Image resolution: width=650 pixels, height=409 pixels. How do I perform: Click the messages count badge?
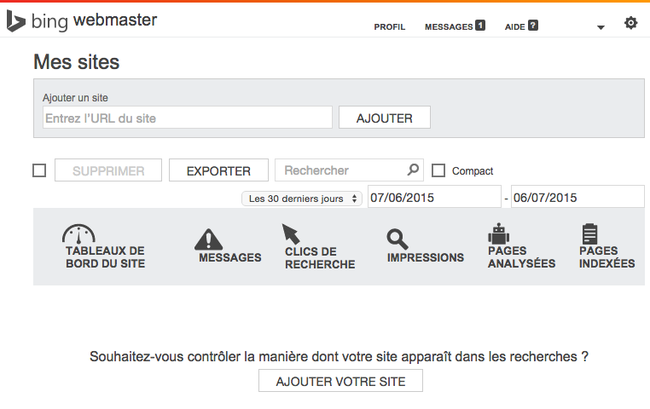[x=480, y=25]
